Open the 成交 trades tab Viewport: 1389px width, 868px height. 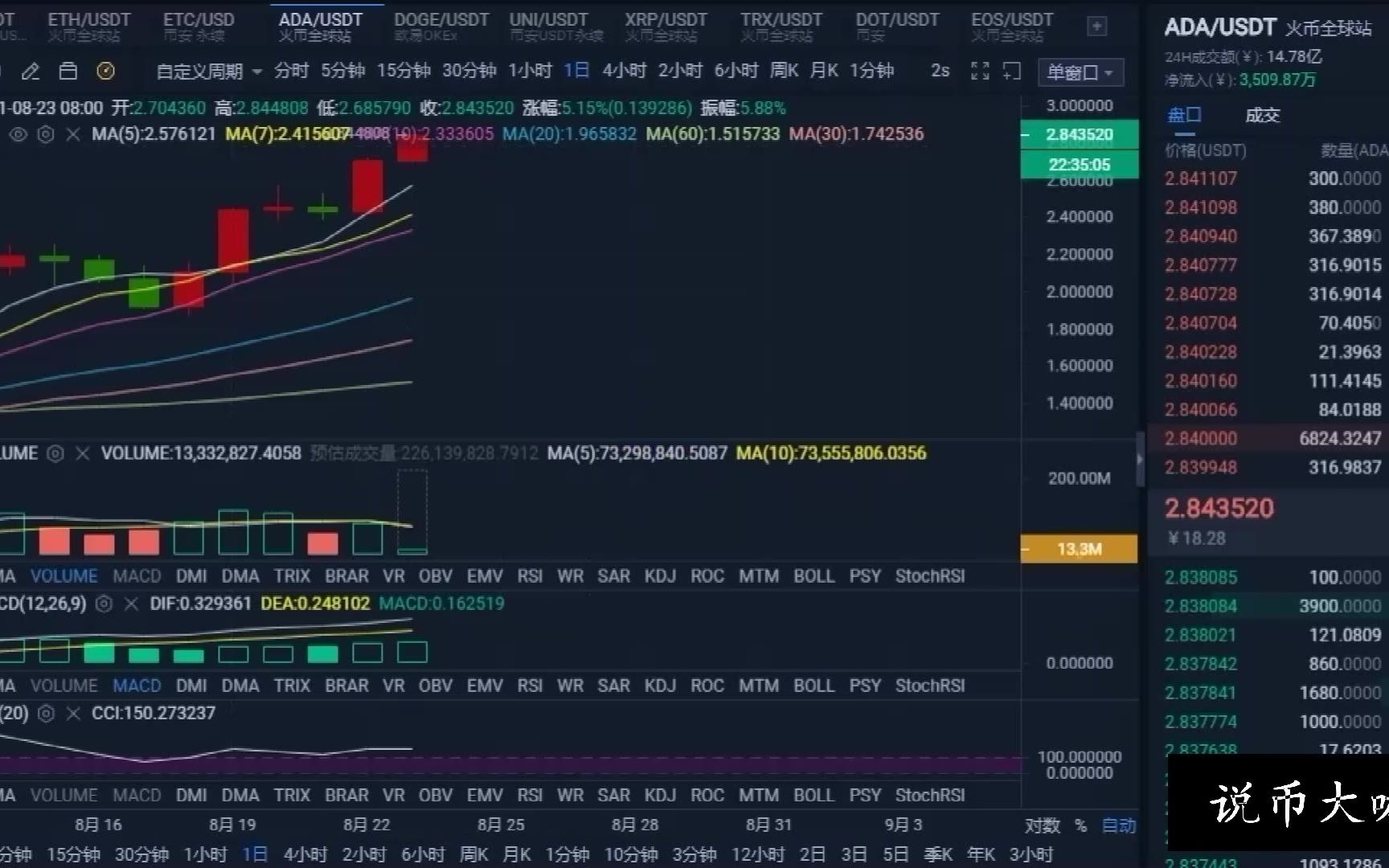point(1262,116)
